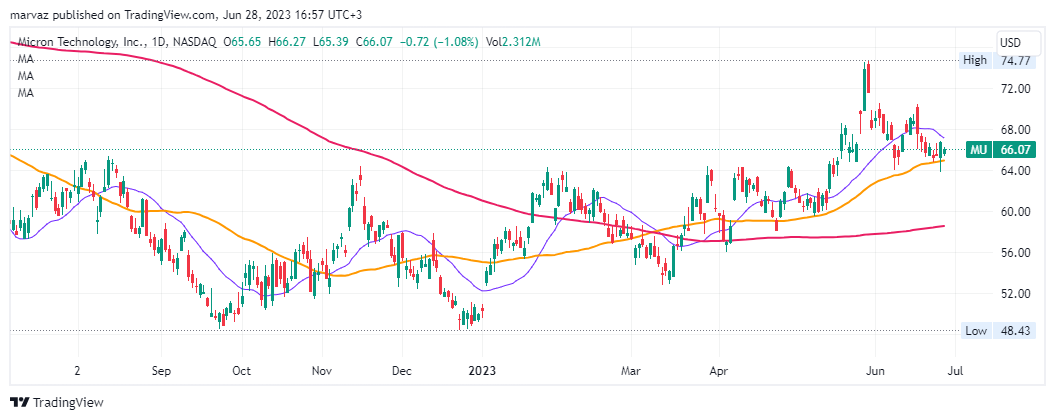Screen dimensions: 1055x420
Task: Click the 68.00 price axis tick
Action: 1015,129
